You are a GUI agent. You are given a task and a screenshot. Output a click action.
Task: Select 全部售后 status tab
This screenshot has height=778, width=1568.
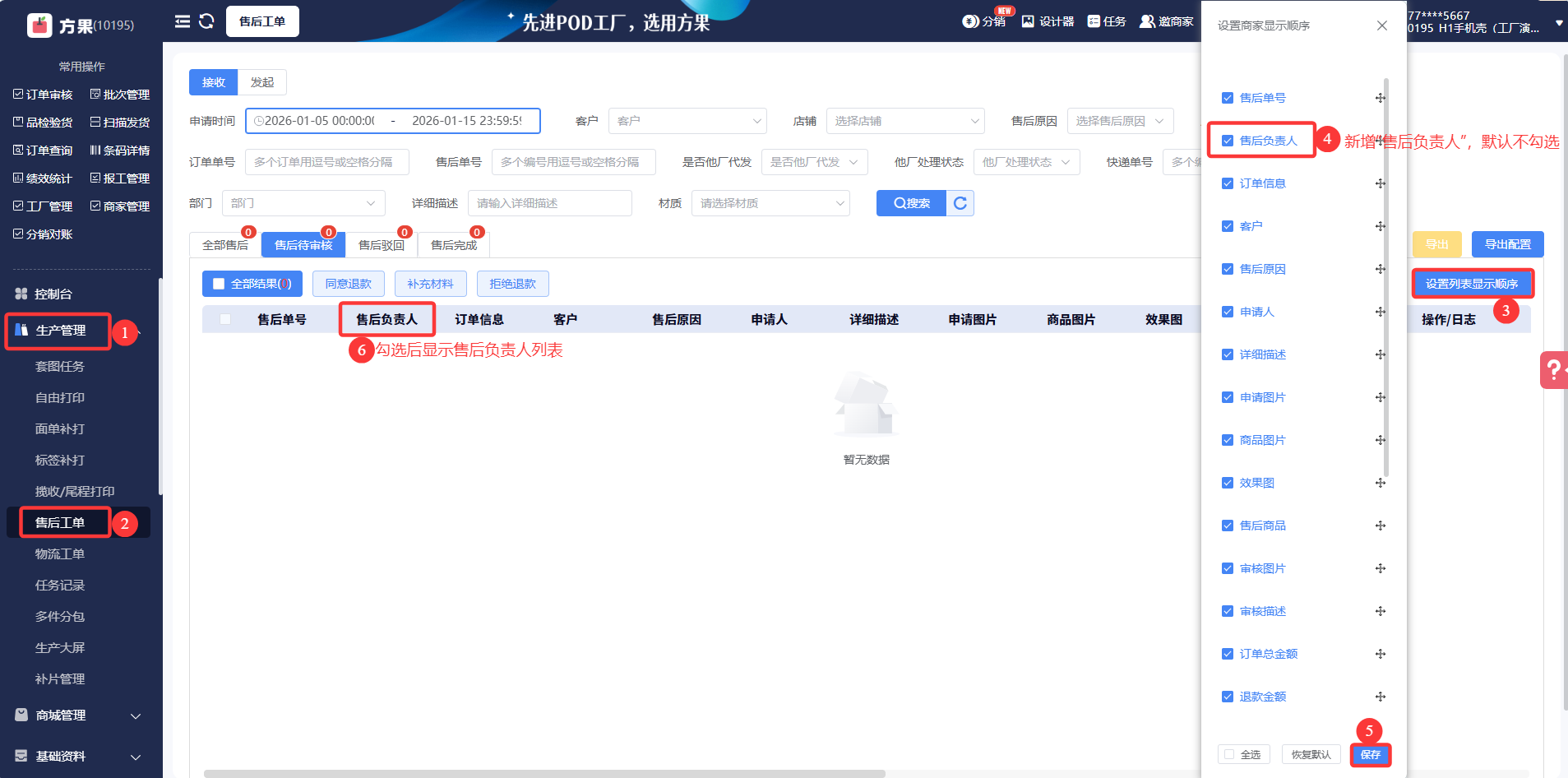225,245
